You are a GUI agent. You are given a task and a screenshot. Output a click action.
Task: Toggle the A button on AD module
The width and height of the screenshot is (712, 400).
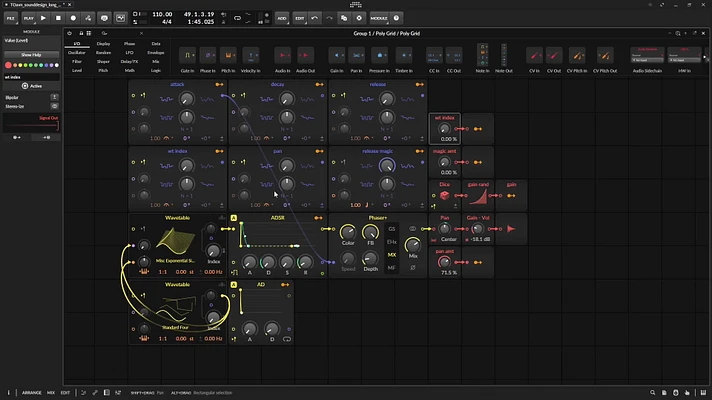click(x=233, y=285)
